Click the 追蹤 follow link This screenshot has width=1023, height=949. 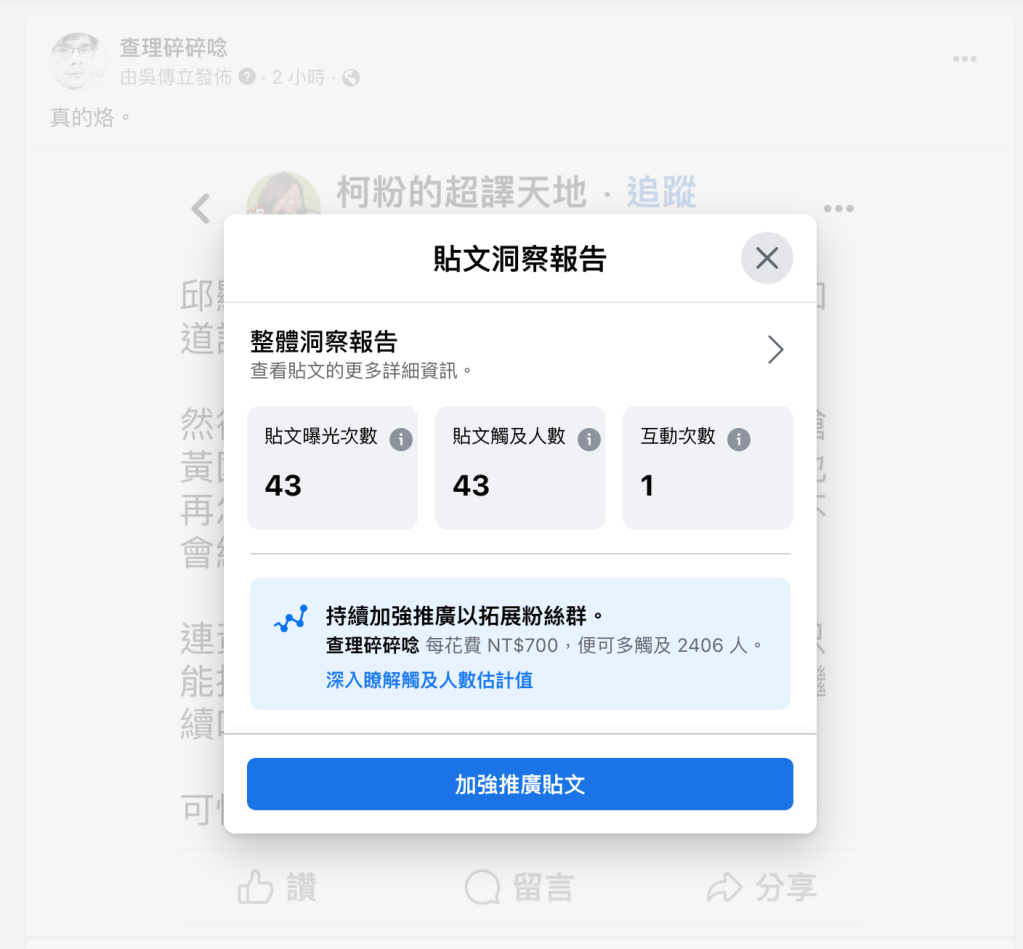point(662,192)
